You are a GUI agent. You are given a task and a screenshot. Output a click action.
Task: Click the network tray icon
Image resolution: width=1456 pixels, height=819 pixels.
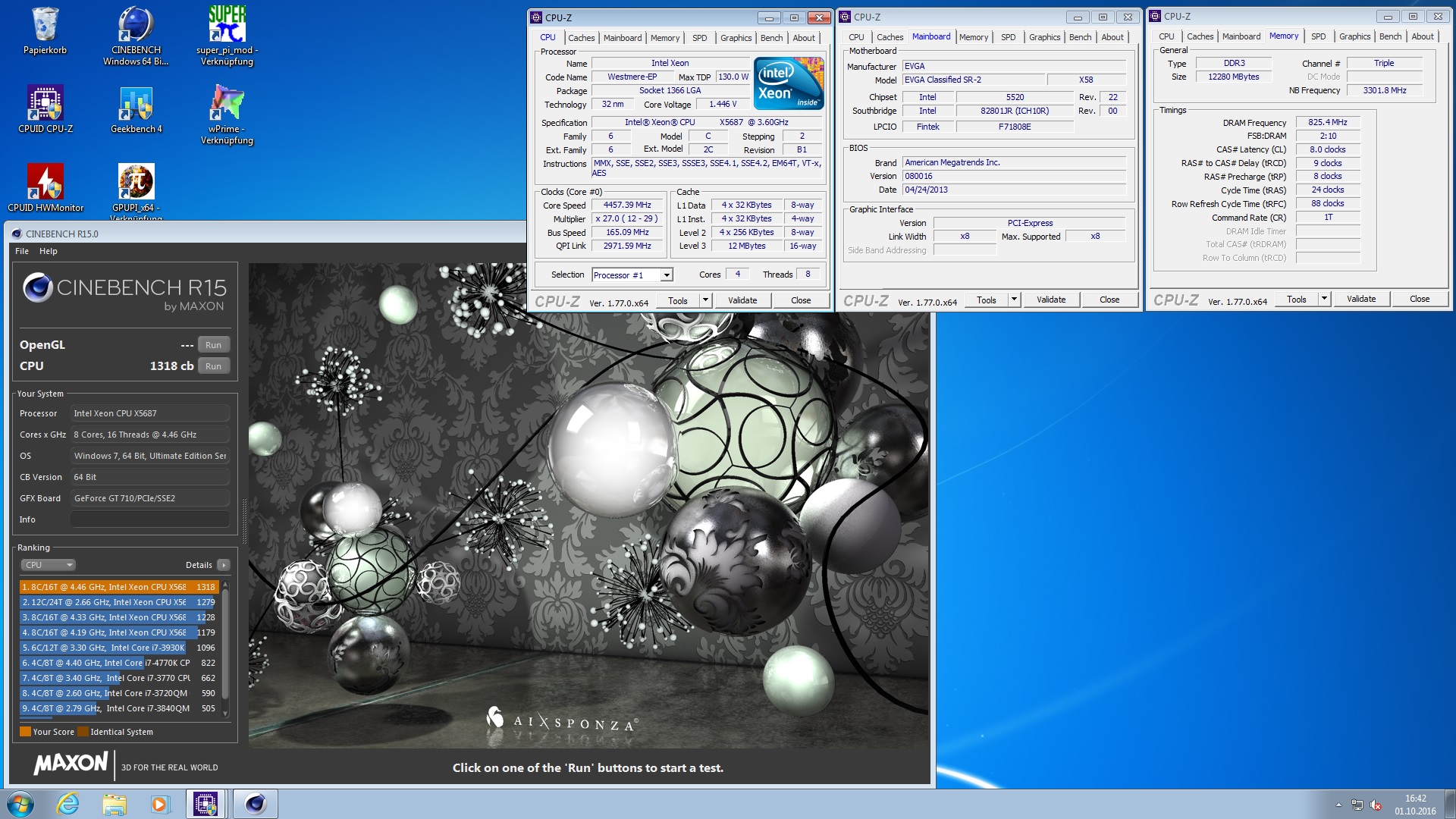pyautogui.click(x=1357, y=805)
